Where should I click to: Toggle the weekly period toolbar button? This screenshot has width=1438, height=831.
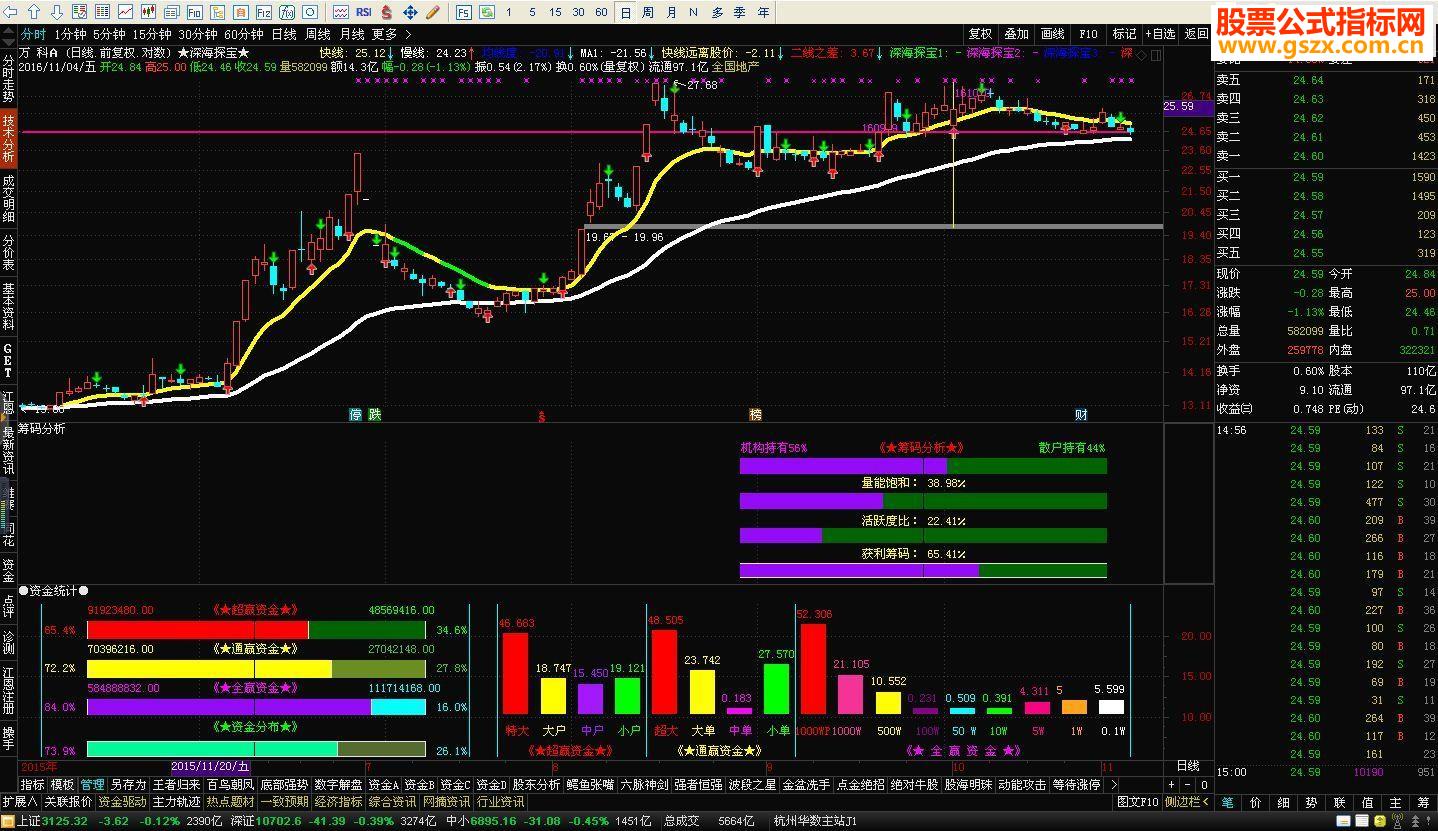tap(648, 12)
